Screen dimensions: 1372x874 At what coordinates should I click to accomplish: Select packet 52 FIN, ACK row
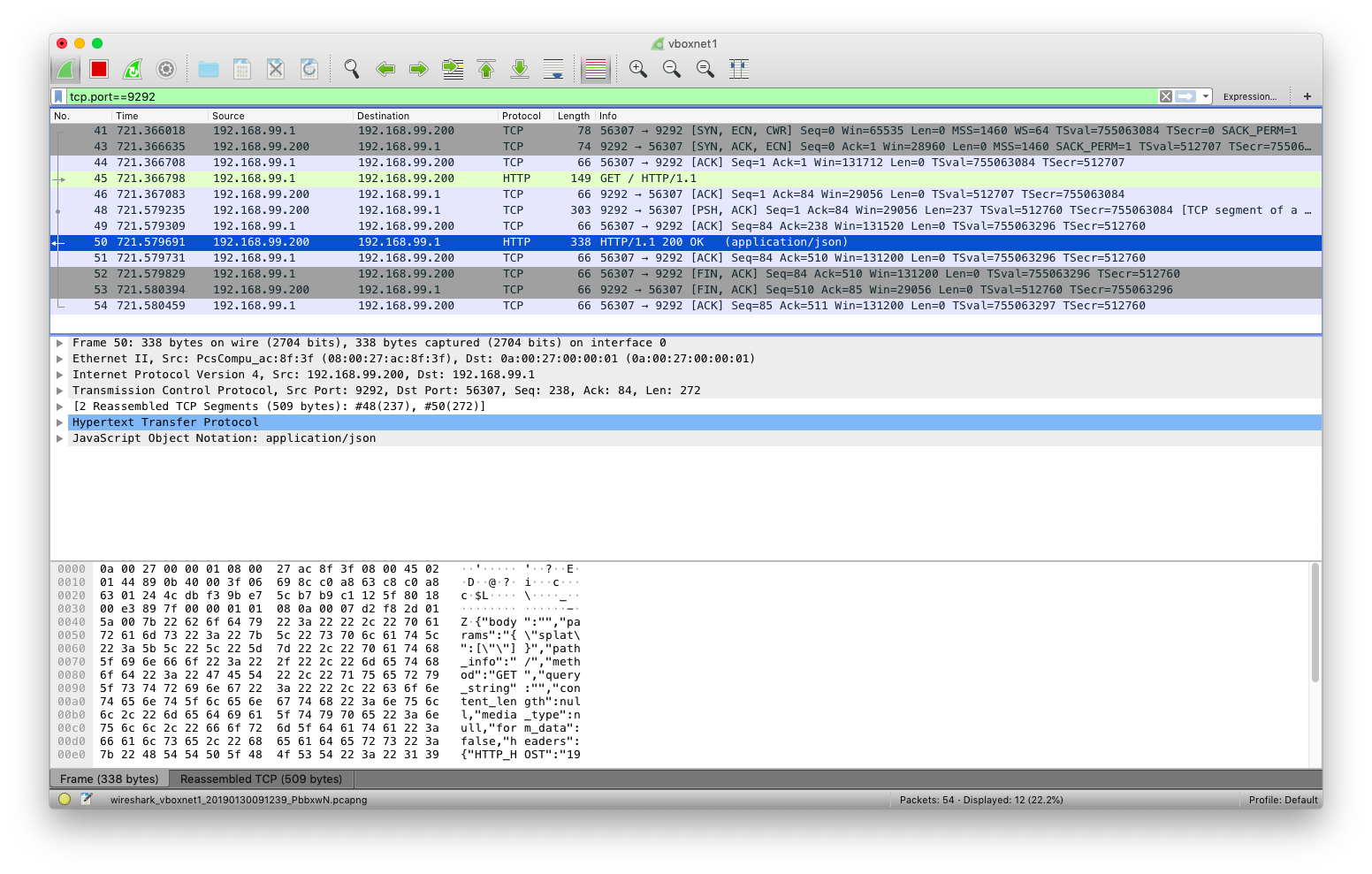tap(686, 274)
